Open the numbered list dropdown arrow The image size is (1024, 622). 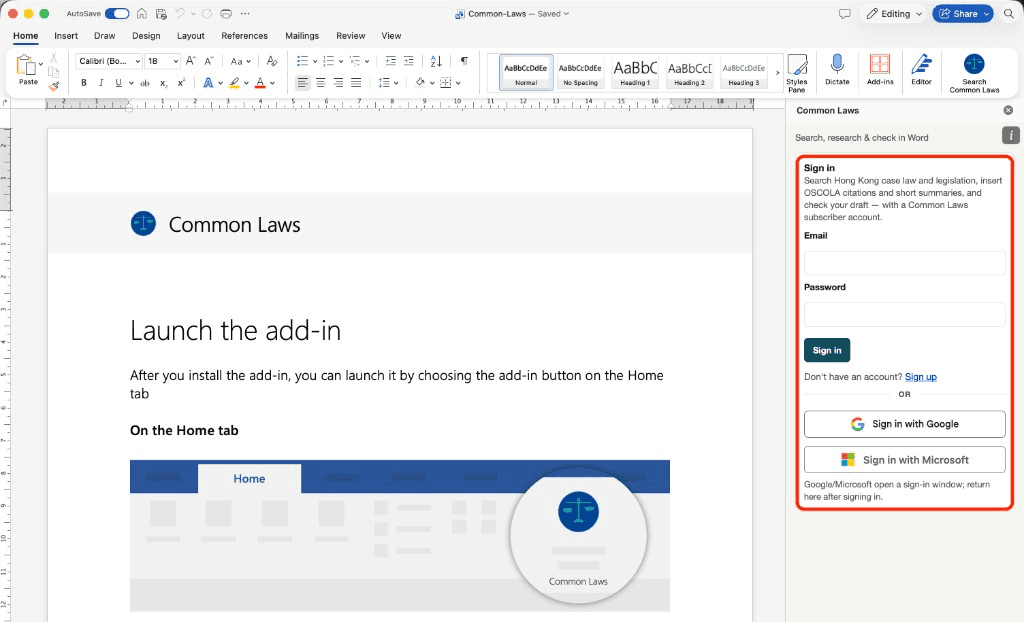coord(341,61)
